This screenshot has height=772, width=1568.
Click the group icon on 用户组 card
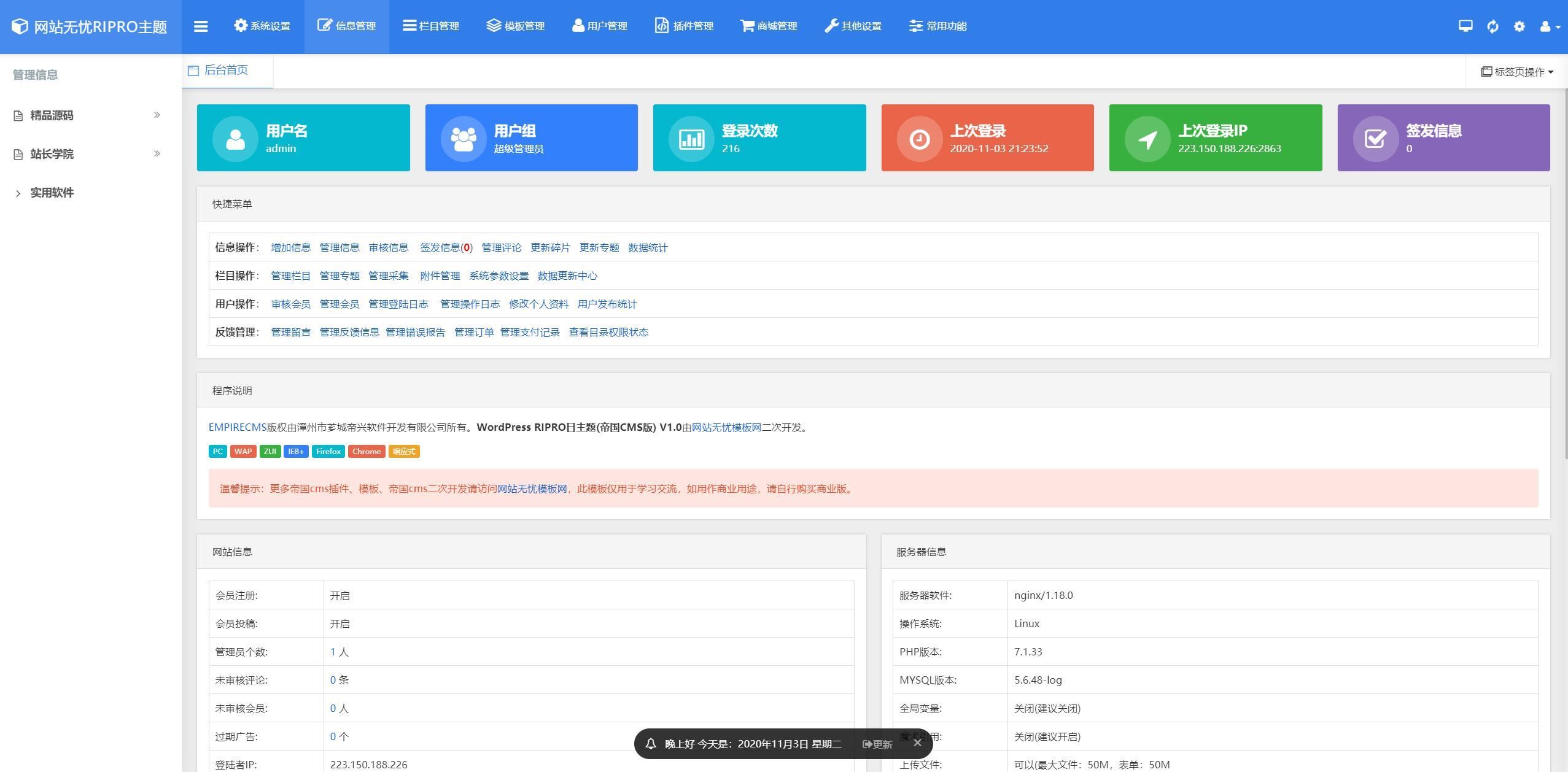[x=464, y=139]
